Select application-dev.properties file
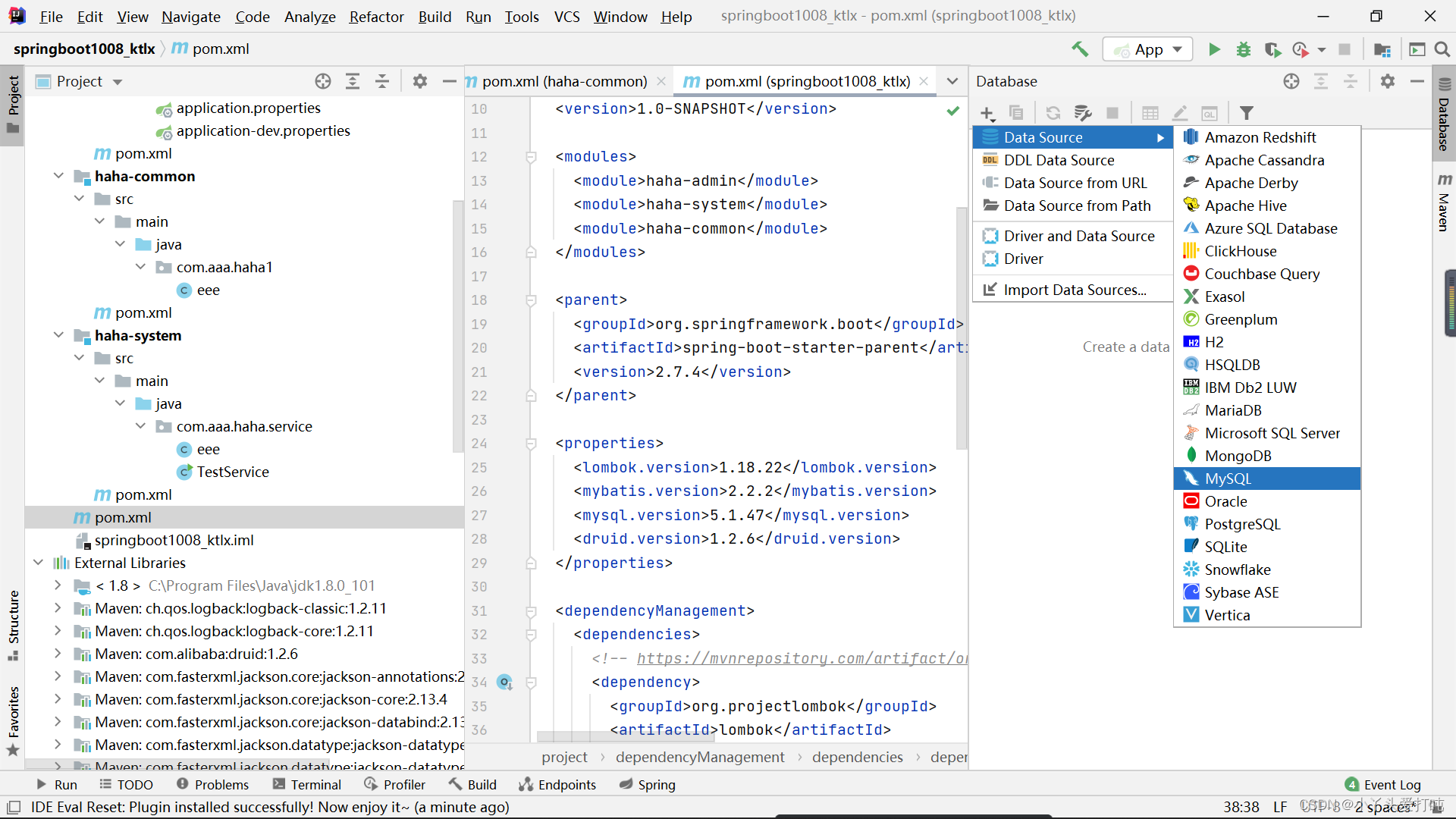Viewport: 1456px width, 819px height. click(x=263, y=130)
